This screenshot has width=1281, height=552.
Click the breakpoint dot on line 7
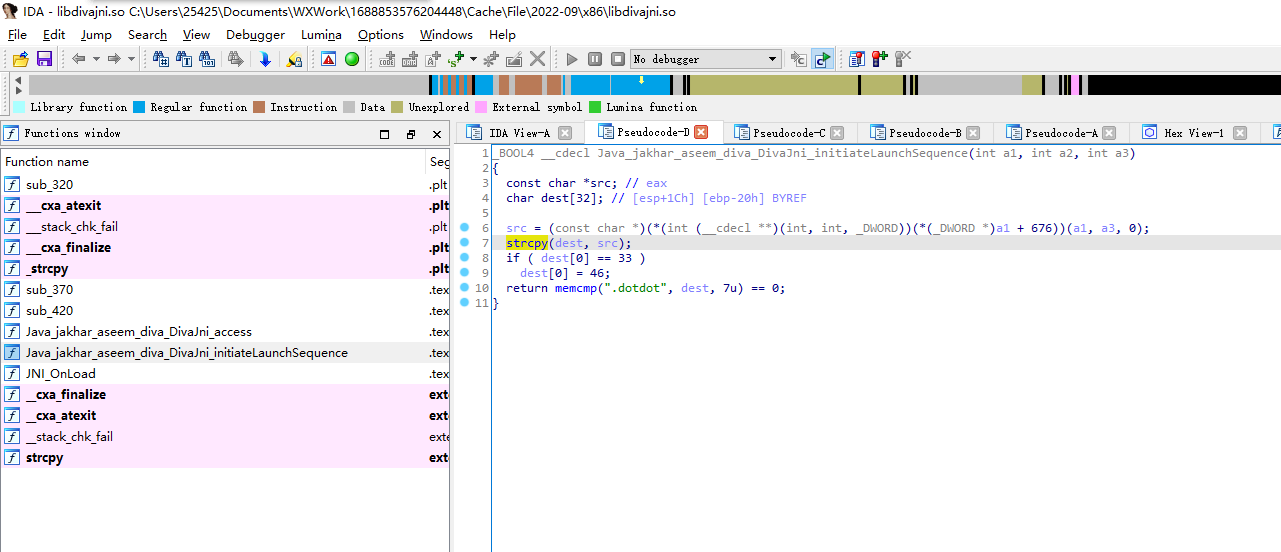pyautogui.click(x=464, y=243)
